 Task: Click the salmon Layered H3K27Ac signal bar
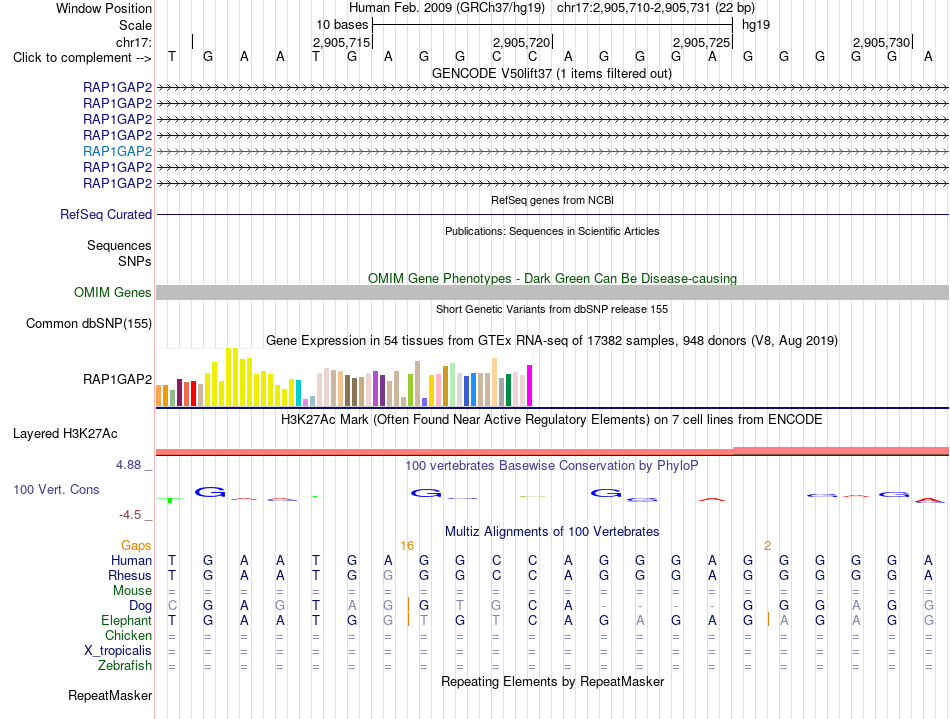[x=552, y=451]
